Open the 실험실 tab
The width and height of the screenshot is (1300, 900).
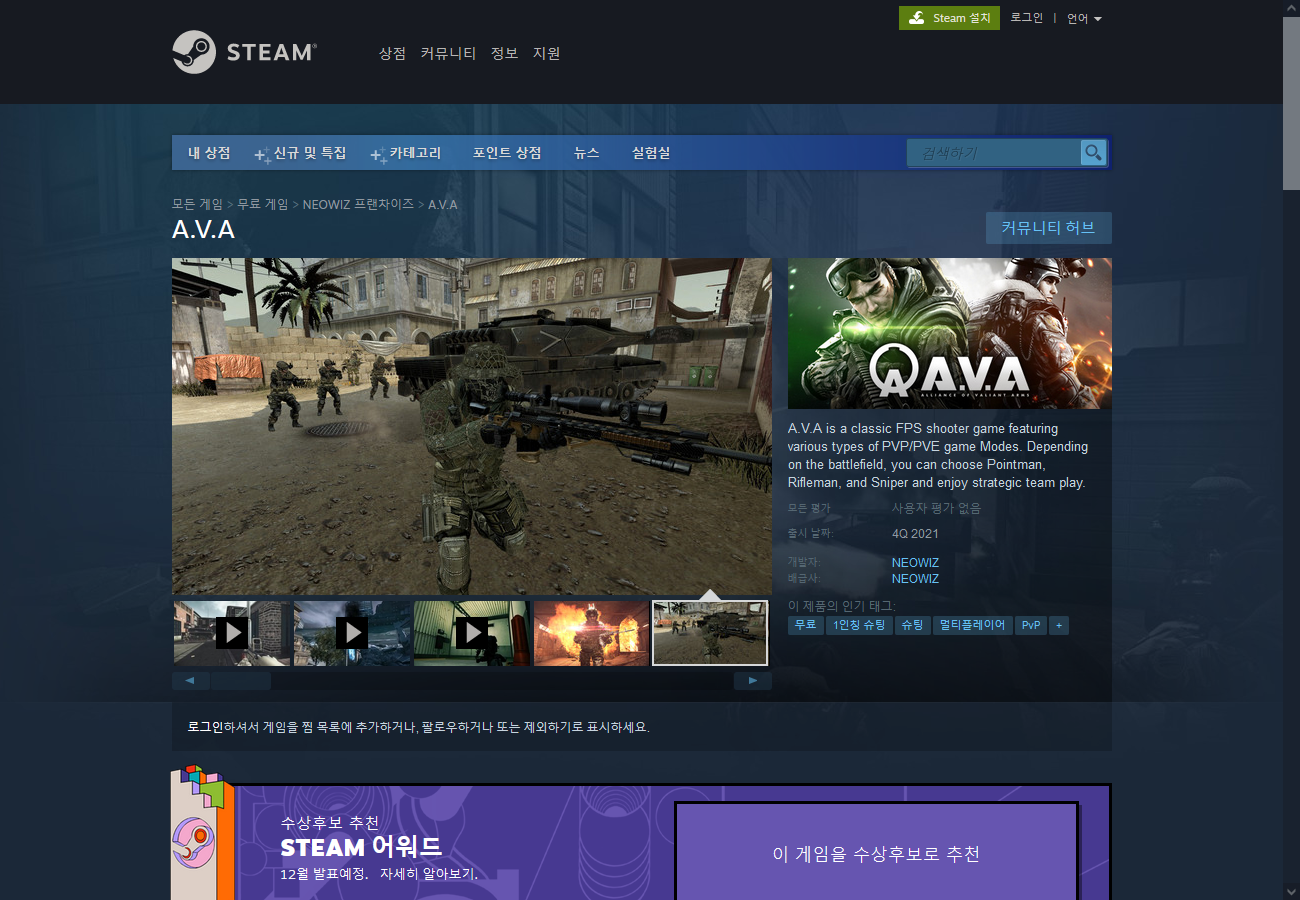[x=651, y=153]
